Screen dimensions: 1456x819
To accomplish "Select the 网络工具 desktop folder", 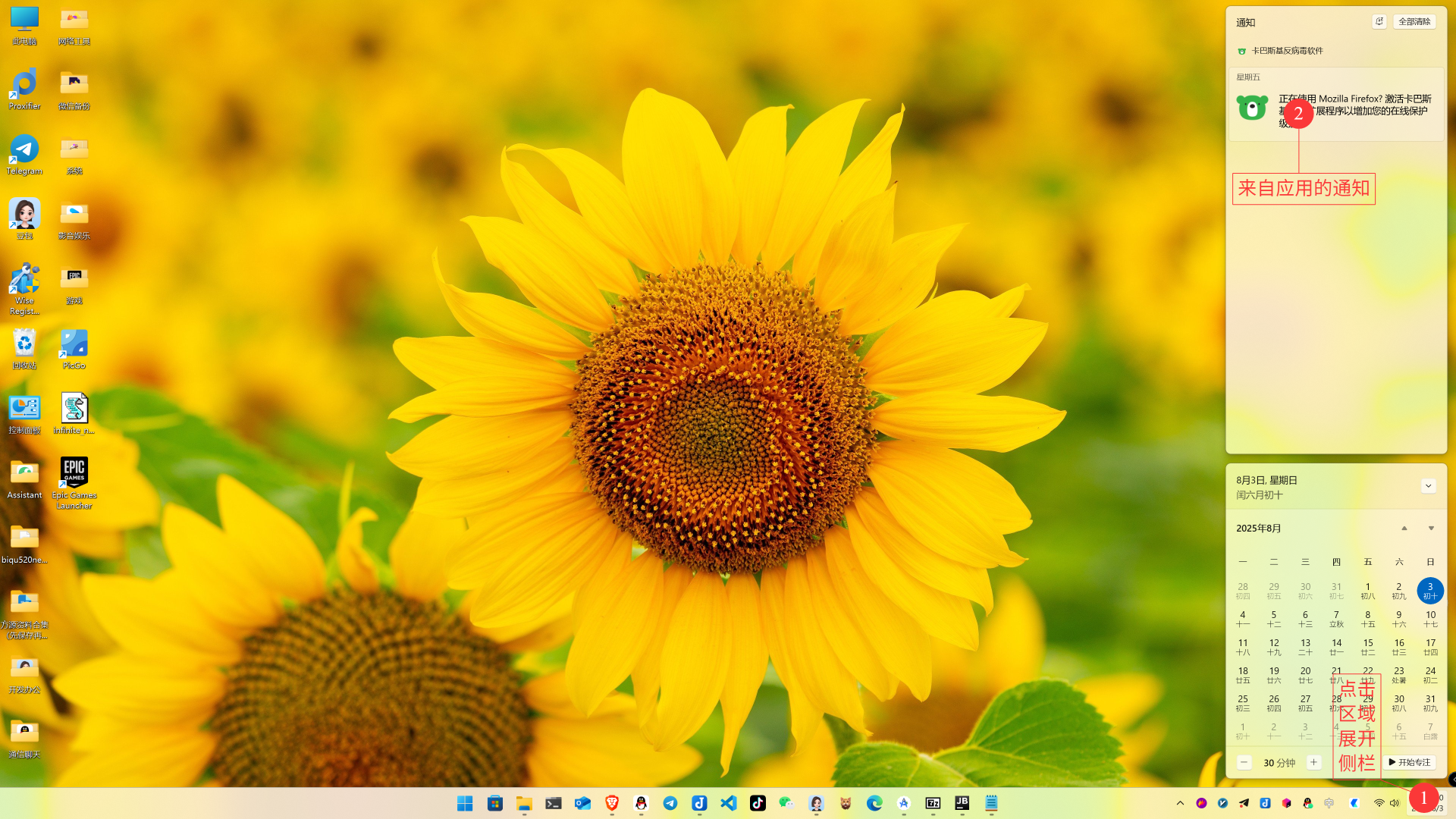I will pos(74,25).
